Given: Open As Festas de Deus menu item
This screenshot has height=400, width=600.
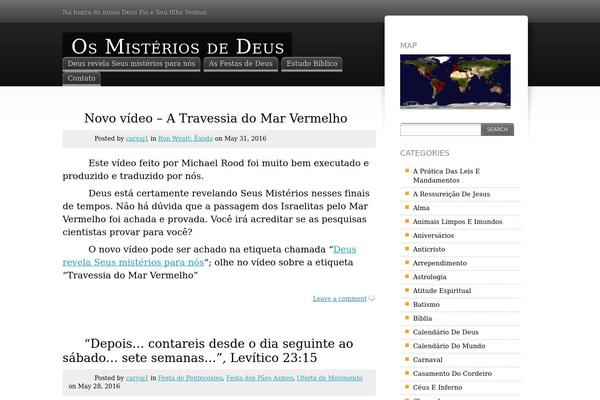Looking at the screenshot, I should pos(240,64).
